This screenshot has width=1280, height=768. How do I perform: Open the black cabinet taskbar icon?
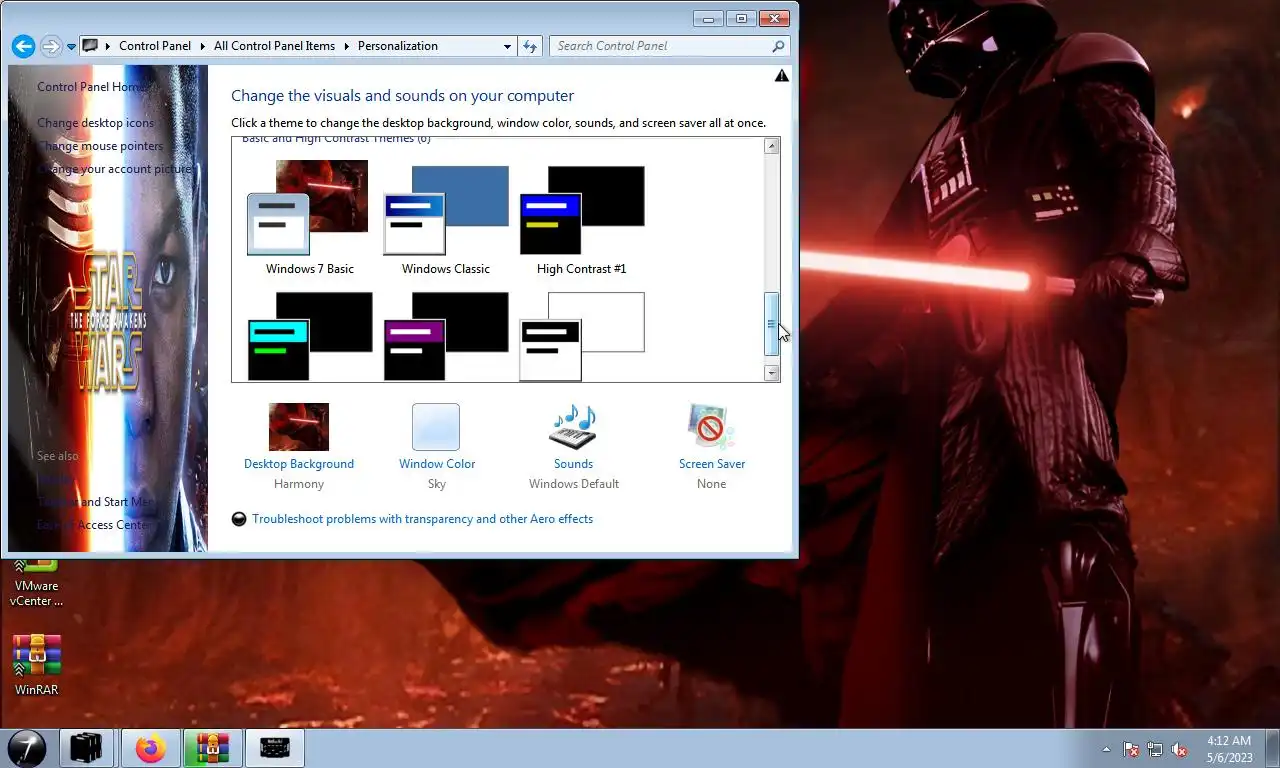click(87, 748)
